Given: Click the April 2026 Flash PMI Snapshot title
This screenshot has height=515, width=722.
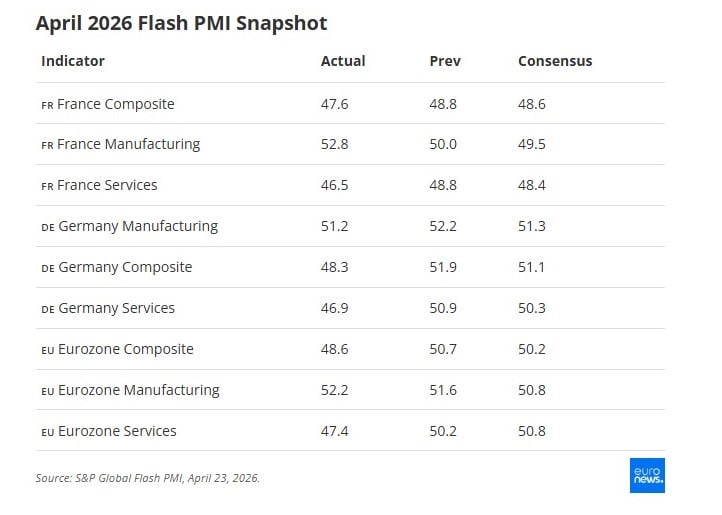Looking at the screenshot, I should (181, 23).
